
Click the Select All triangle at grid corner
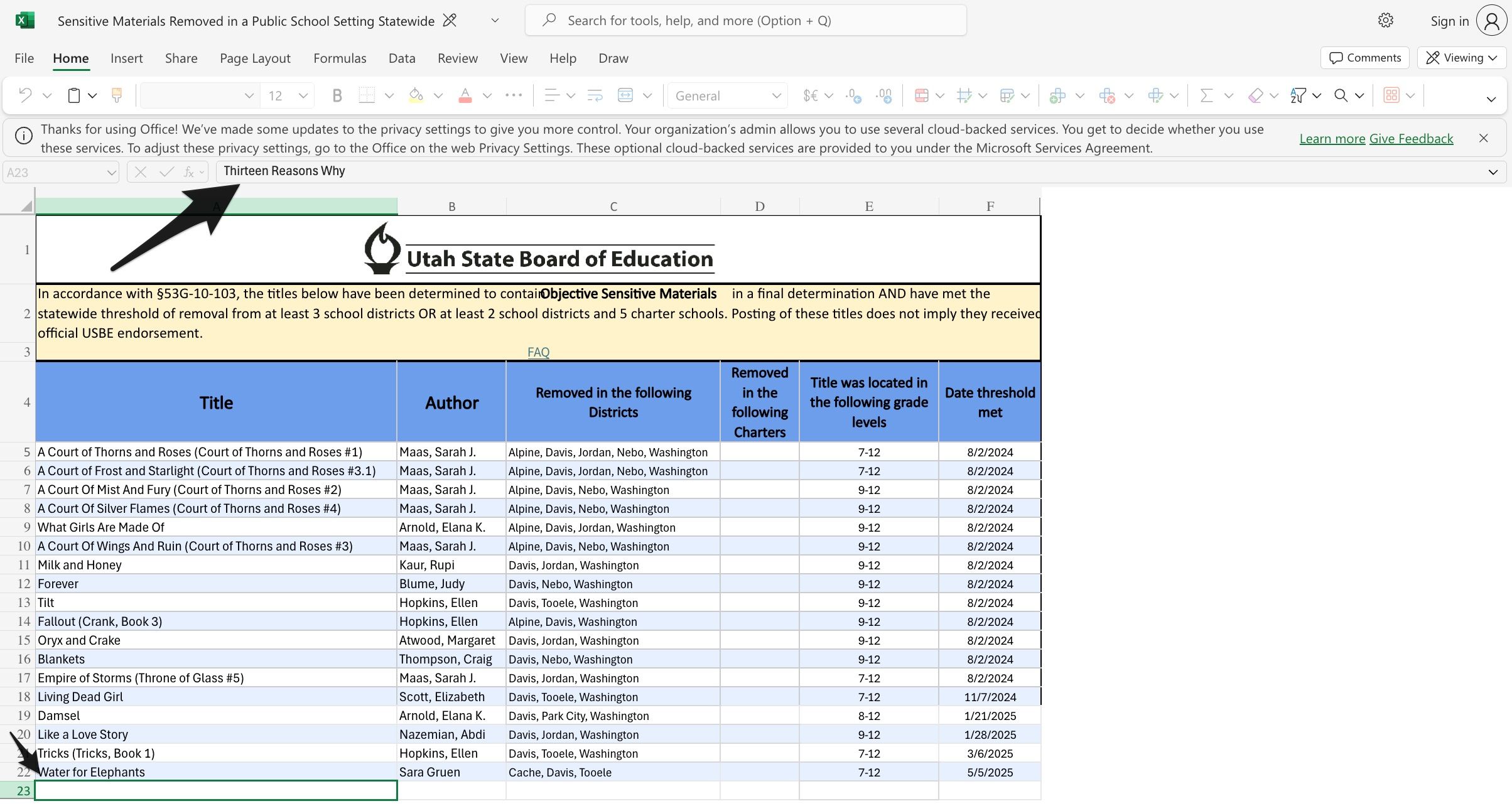(x=26, y=206)
